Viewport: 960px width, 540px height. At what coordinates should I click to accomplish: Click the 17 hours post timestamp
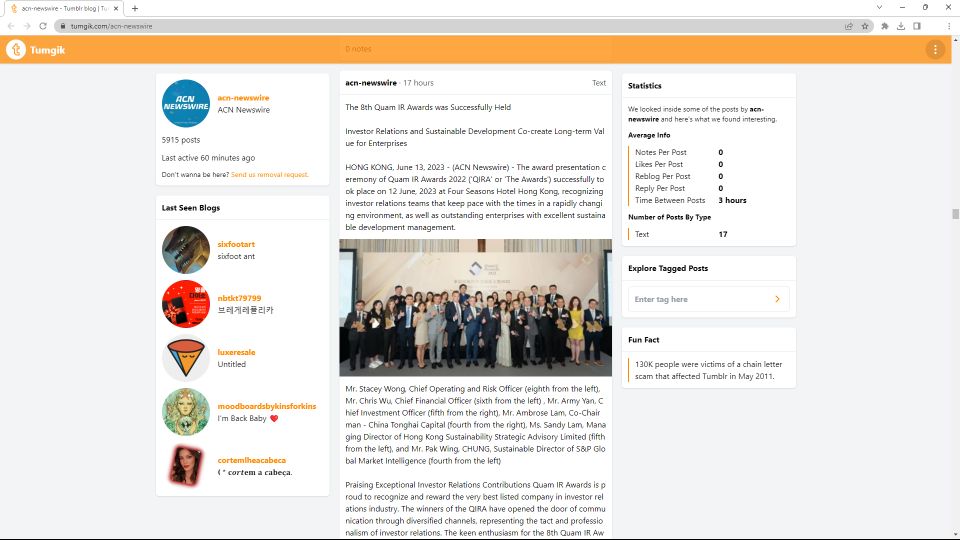[418, 83]
